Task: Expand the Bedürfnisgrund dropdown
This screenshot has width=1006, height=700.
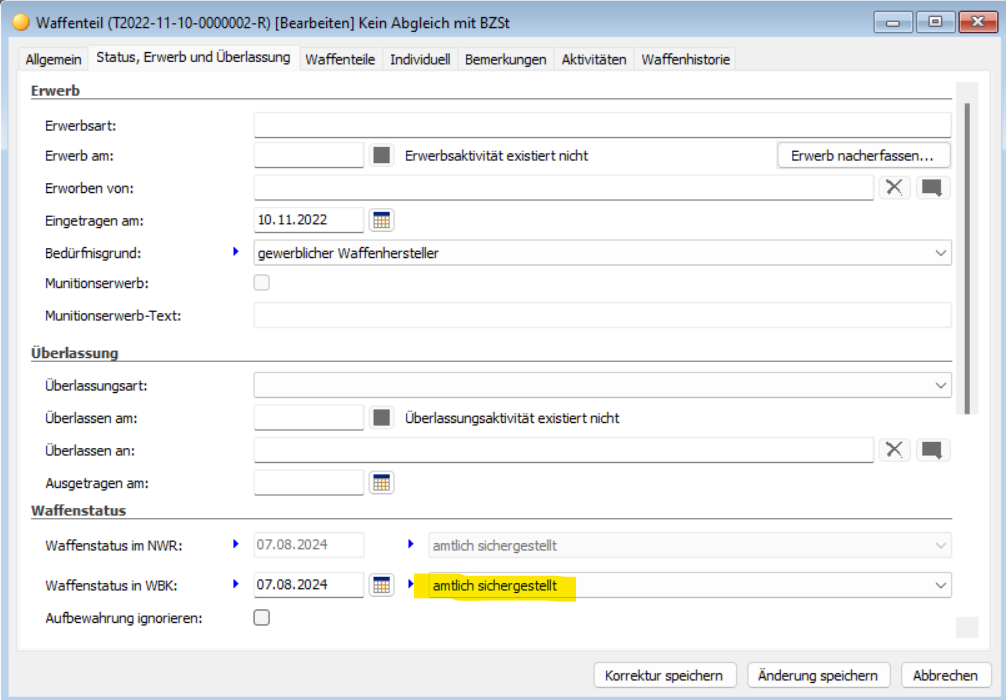Action: (x=940, y=253)
